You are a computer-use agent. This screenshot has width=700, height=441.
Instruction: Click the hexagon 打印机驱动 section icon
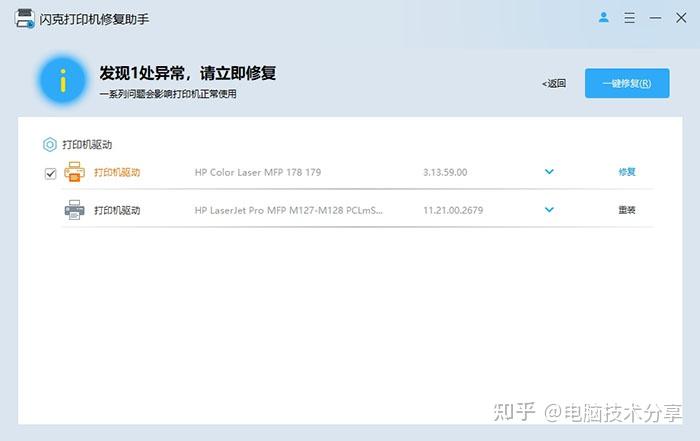[50, 144]
